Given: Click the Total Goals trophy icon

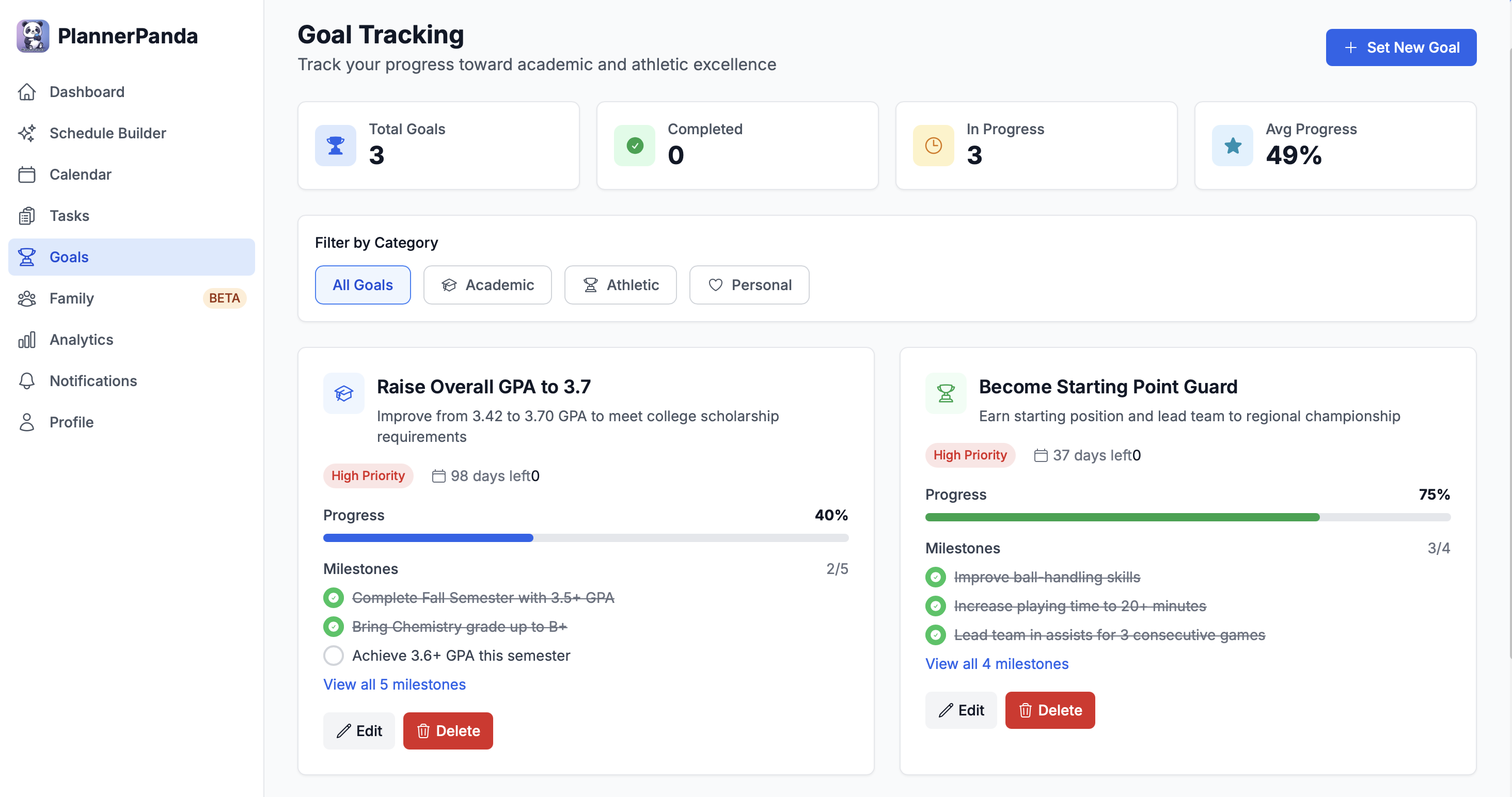Looking at the screenshot, I should pos(335,146).
